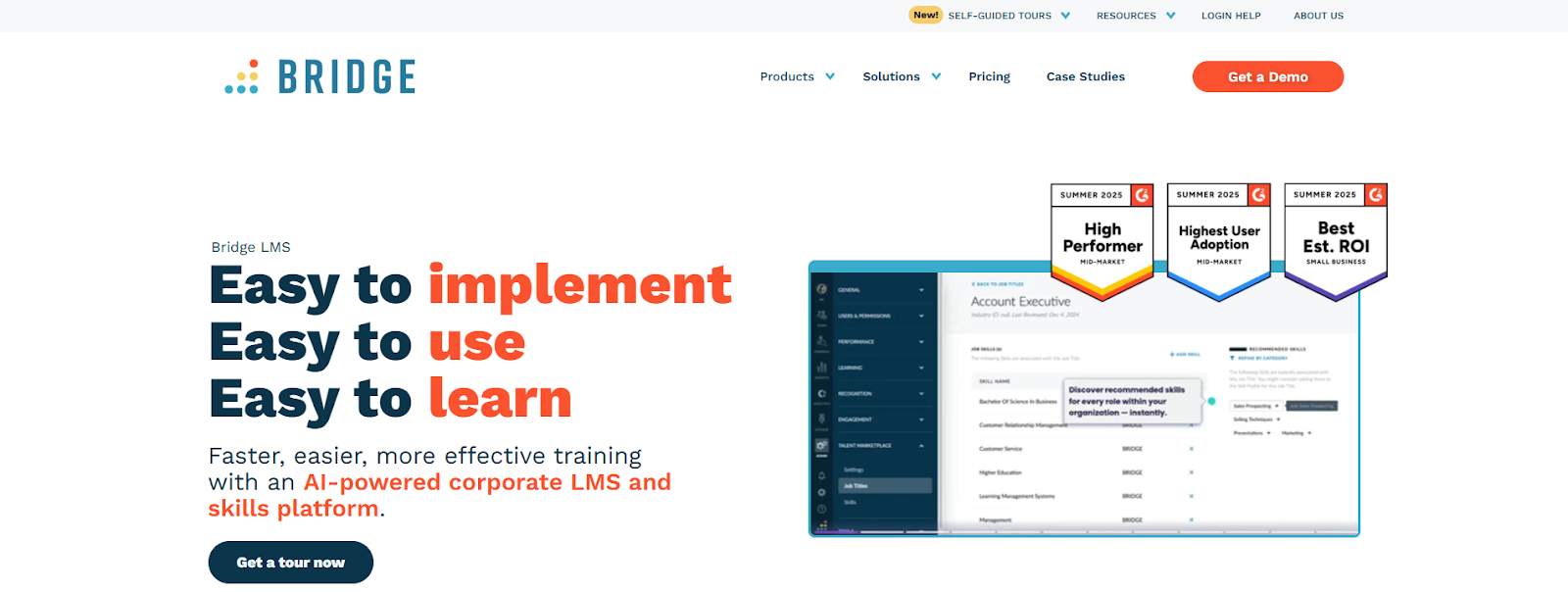Remove the Customer Service skill with its X
The width and height of the screenshot is (1568, 592).
point(1191,449)
